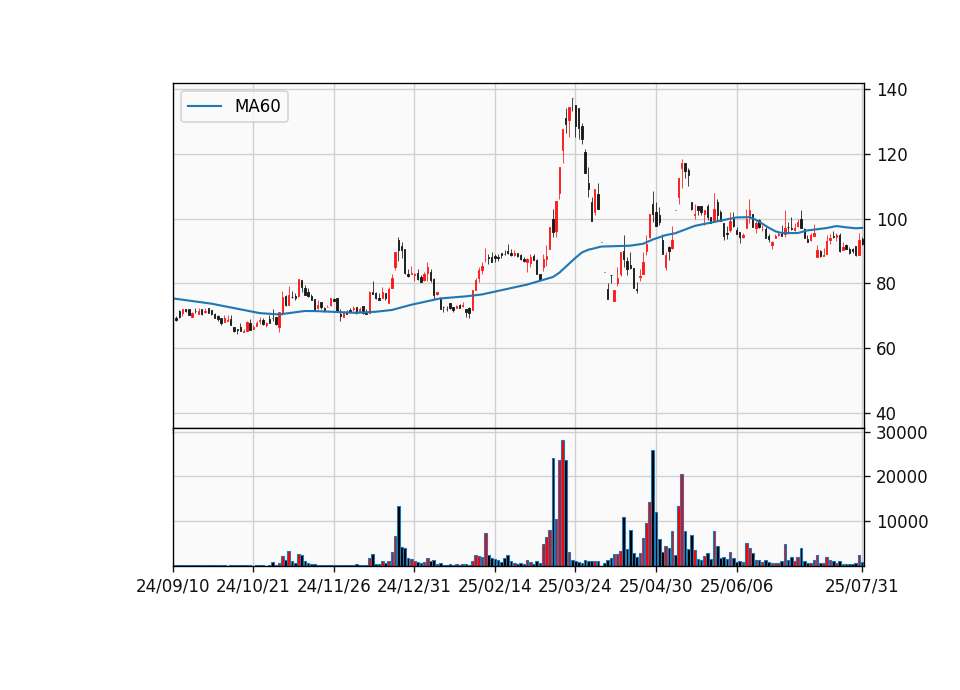Click the 60 price axis label
This screenshot has width=960, height=690.
(887, 349)
